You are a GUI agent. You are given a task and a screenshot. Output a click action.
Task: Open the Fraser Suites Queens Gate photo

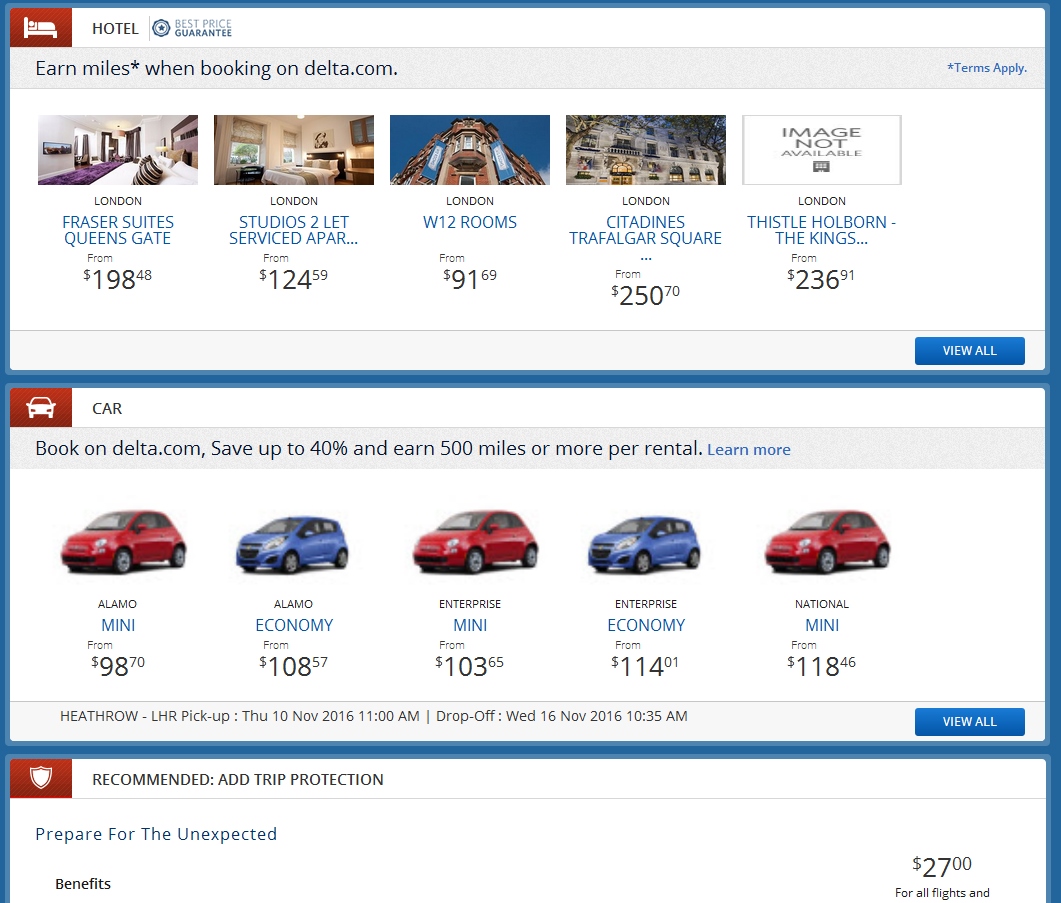pyautogui.click(x=118, y=150)
